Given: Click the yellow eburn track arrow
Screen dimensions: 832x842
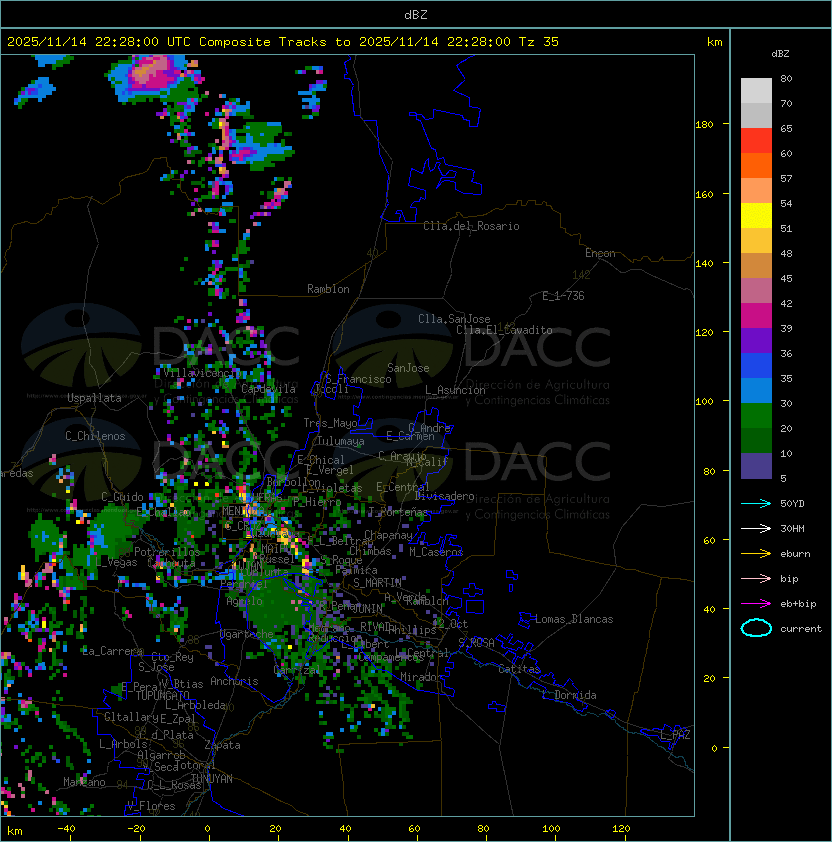Looking at the screenshot, I should click(x=756, y=554).
